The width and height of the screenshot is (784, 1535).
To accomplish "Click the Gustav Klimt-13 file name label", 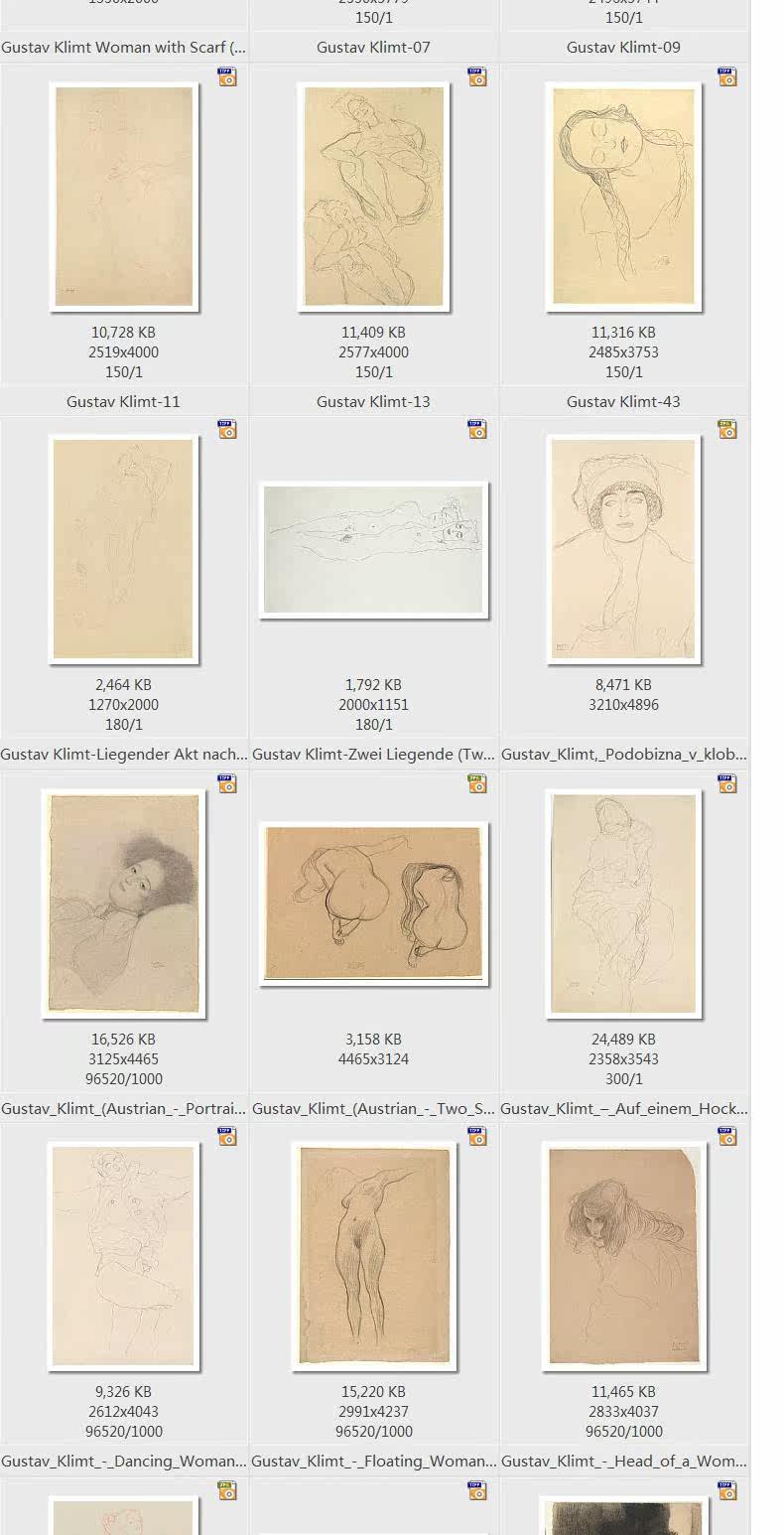I will click(x=373, y=401).
